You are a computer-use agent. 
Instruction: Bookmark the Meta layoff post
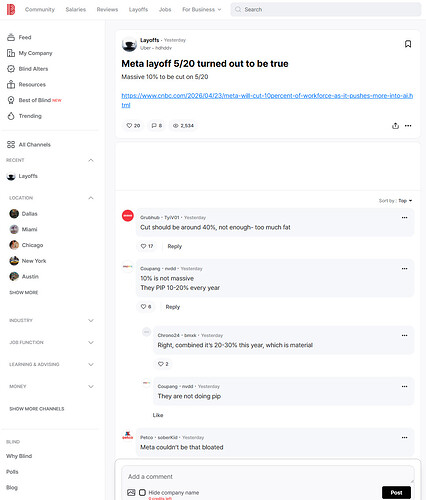pyautogui.click(x=408, y=44)
